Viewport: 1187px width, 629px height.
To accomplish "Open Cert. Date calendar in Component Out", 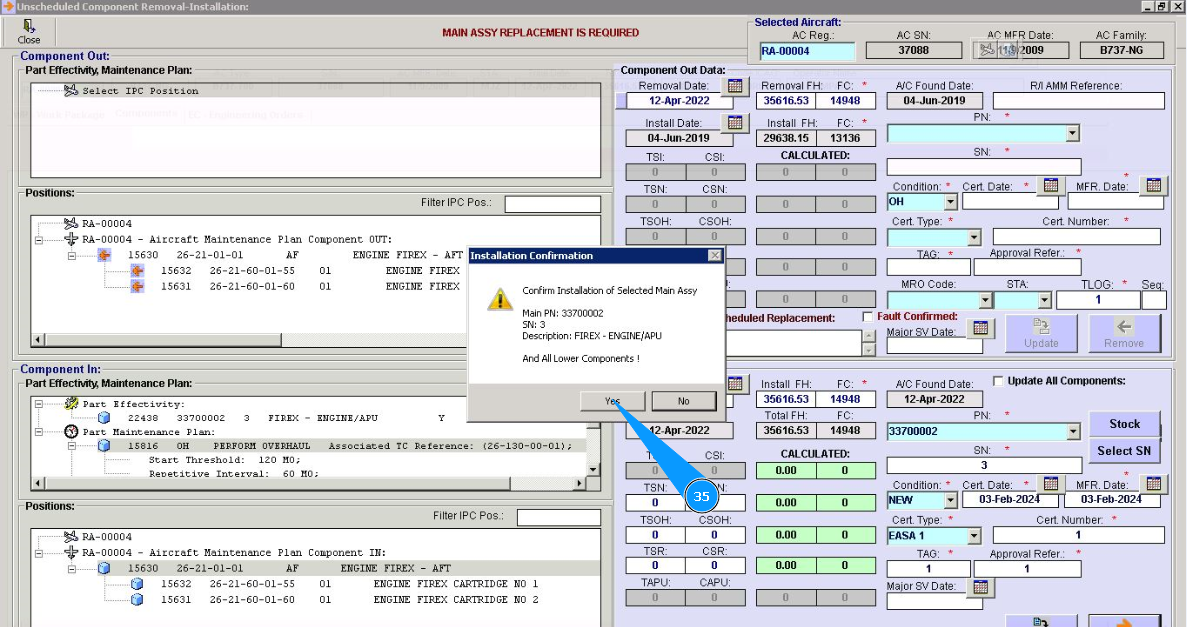I will (x=1049, y=186).
